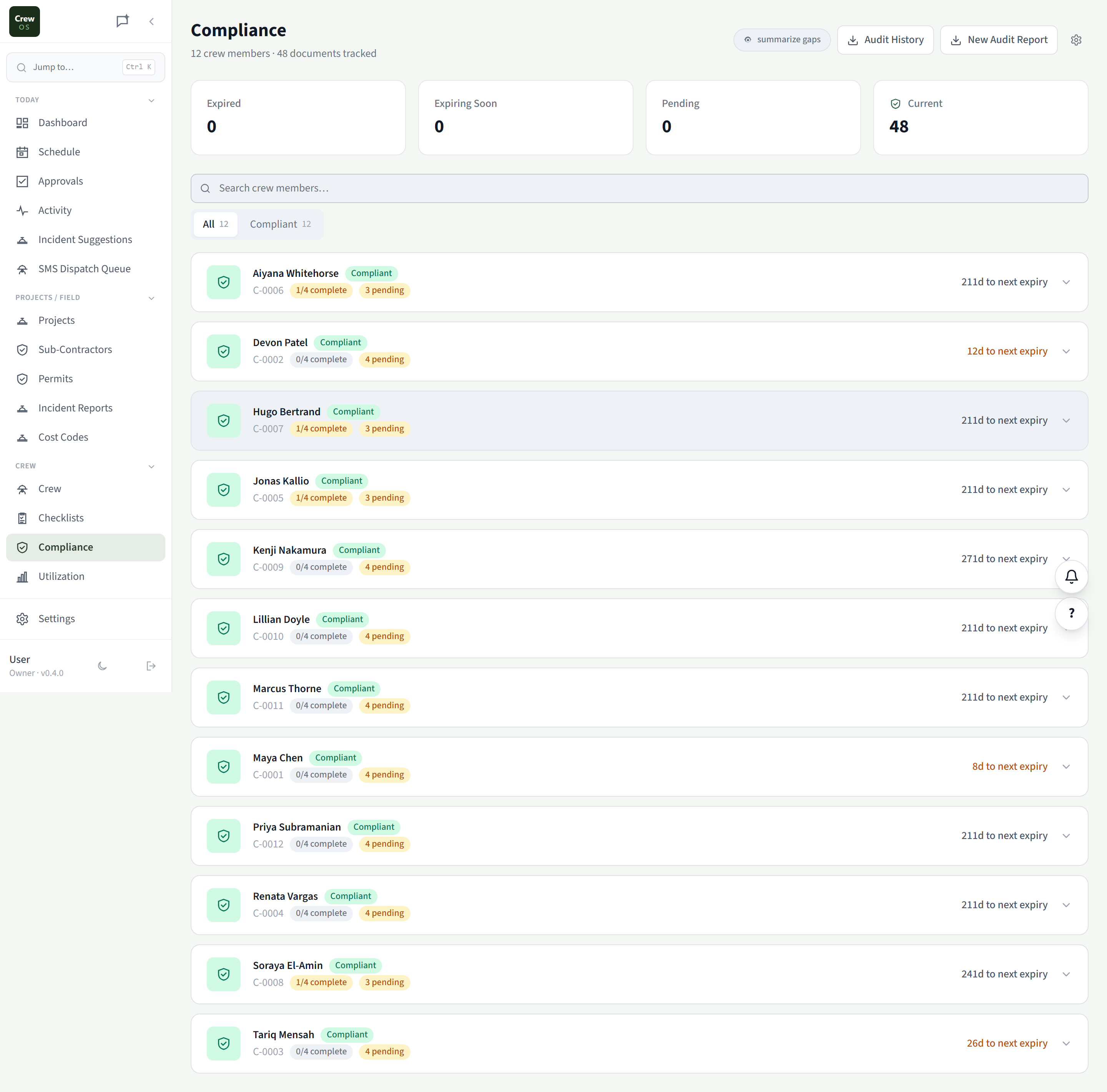Click New Audit Report button
Screen dimensions: 1107x1092
(998, 40)
